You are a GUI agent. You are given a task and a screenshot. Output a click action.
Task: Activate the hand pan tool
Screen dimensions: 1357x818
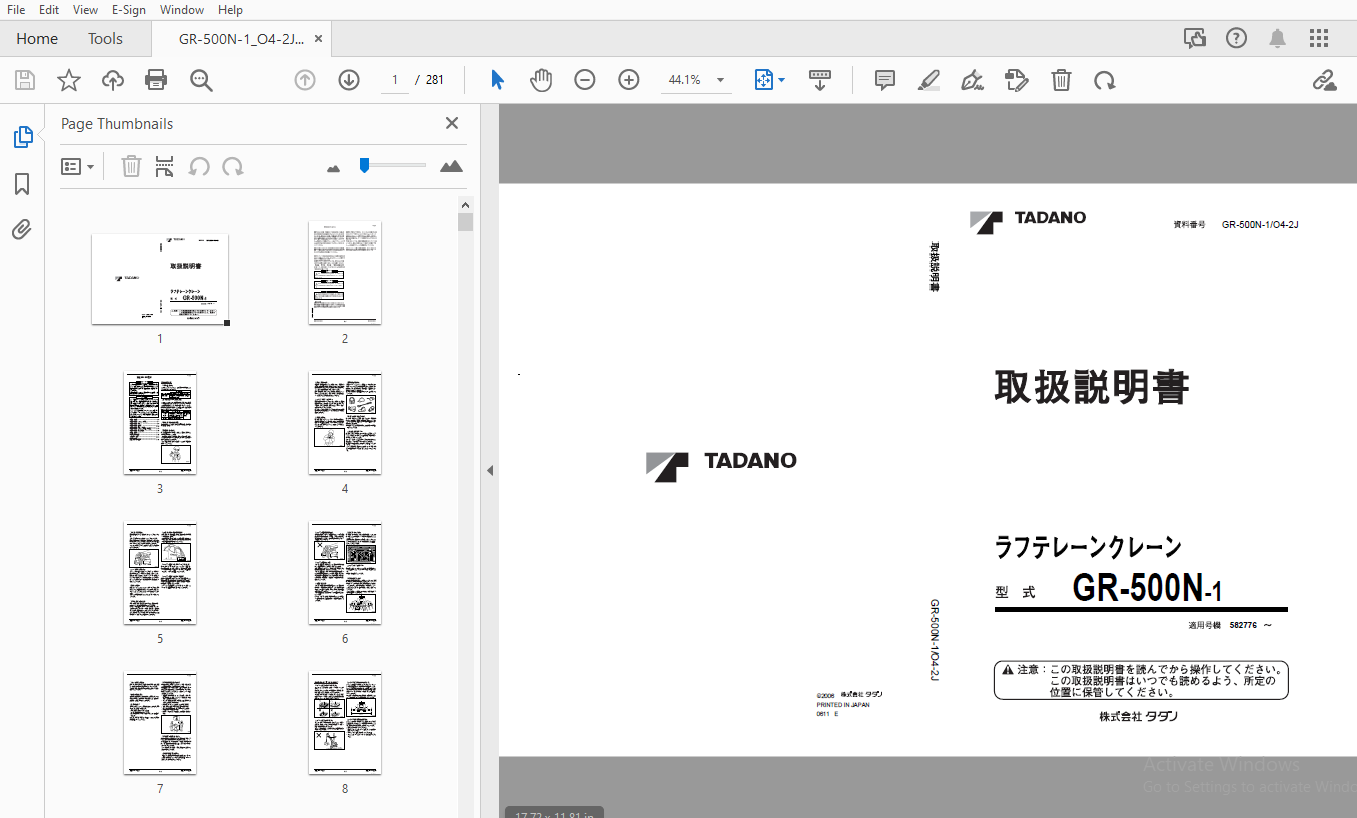(541, 80)
